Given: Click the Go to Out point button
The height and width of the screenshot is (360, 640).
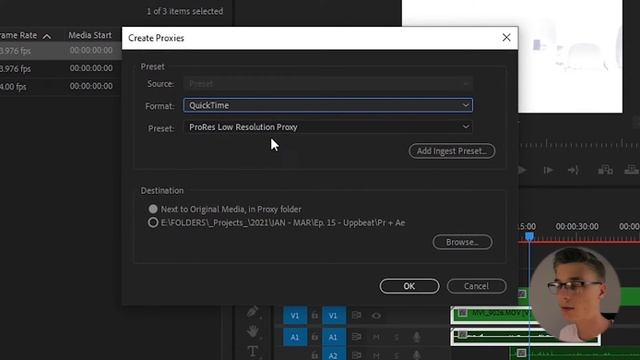Looking at the screenshot, I should point(573,170).
